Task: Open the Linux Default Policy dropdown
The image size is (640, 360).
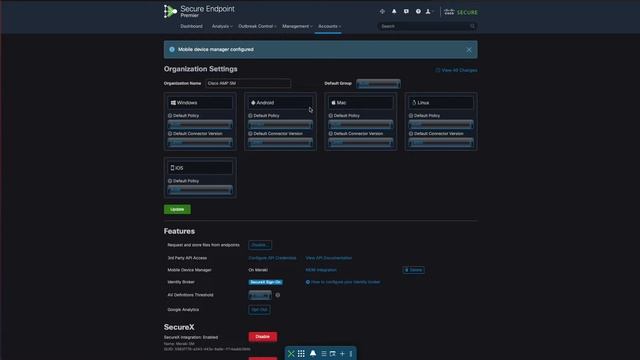Action: [x=441, y=124]
